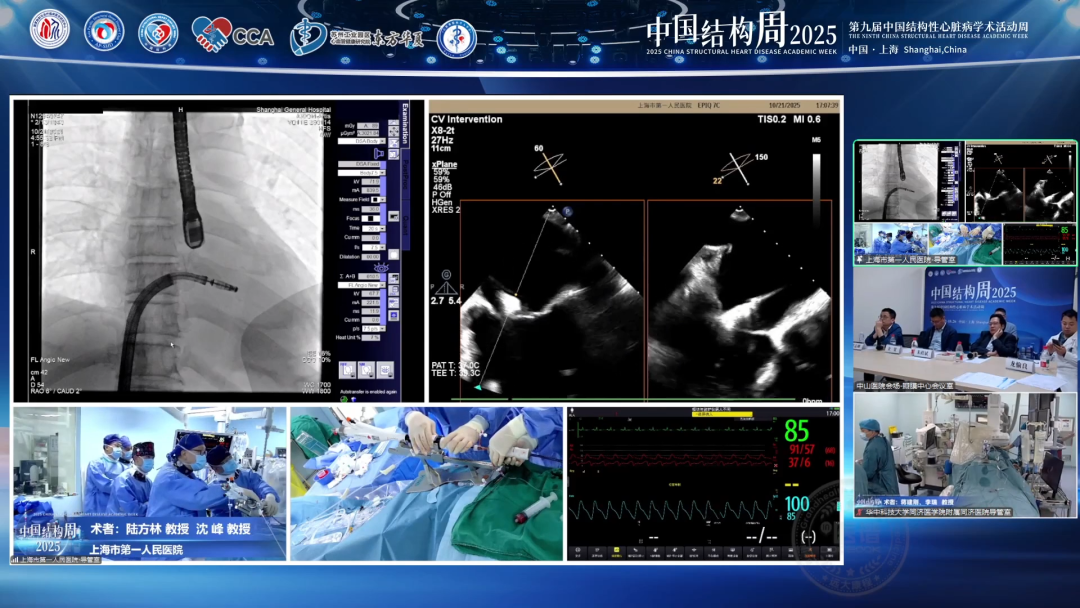Click the X-ray tube acquisition icon
This screenshot has height=608, width=1080.
pos(378,153)
